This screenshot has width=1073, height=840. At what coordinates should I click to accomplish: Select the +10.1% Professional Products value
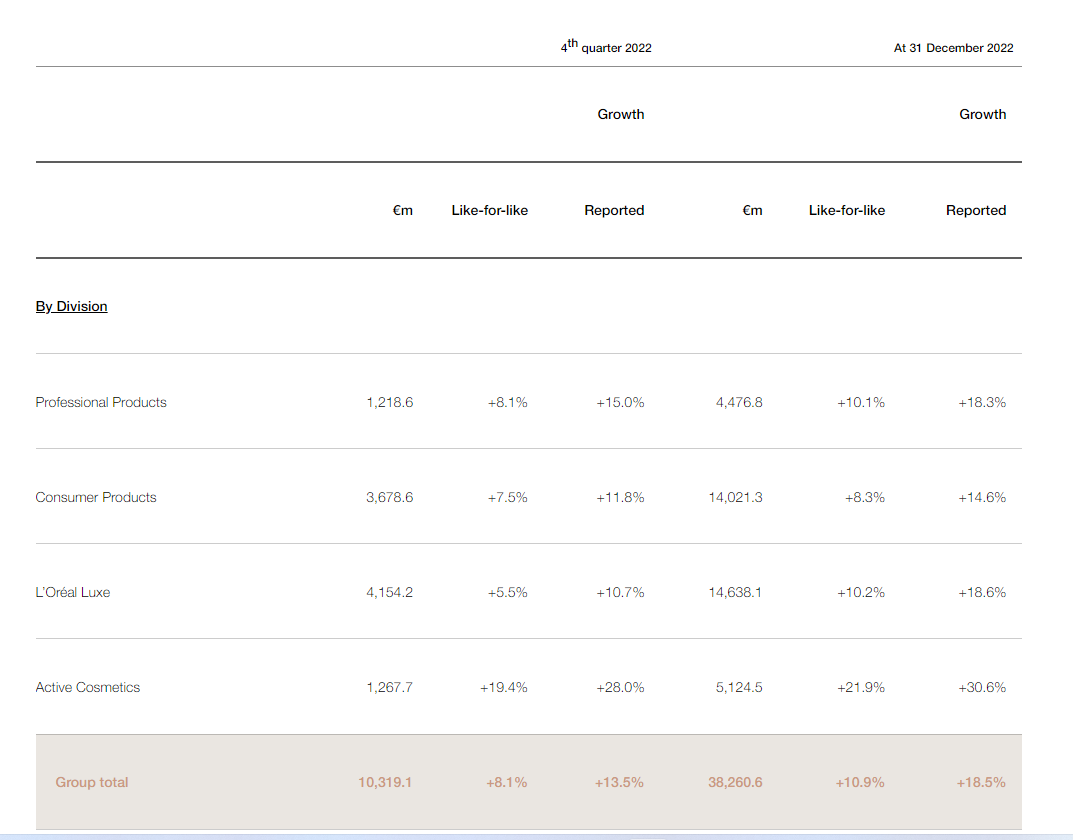[x=861, y=402]
